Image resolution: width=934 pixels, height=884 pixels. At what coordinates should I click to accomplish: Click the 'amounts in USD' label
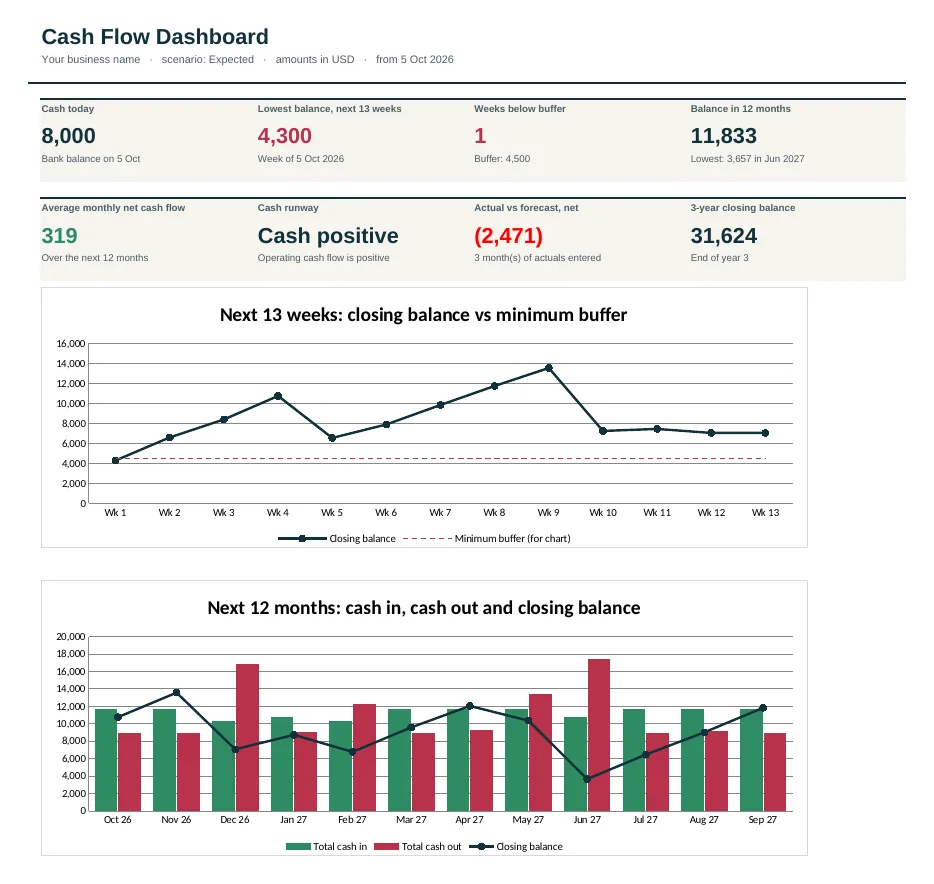[x=315, y=60]
